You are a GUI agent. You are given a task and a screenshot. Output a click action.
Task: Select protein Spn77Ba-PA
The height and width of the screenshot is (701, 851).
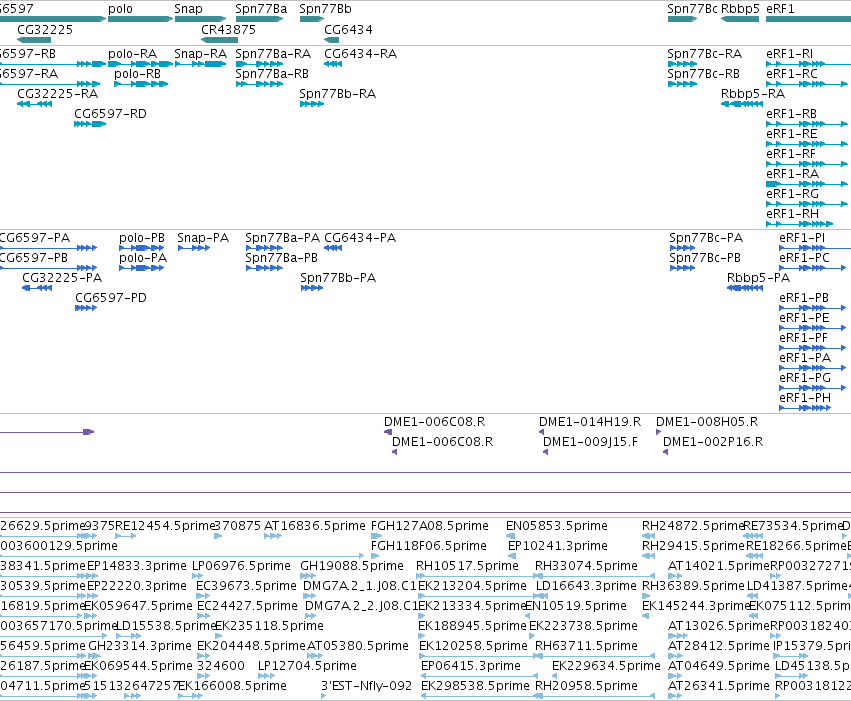[282, 239]
